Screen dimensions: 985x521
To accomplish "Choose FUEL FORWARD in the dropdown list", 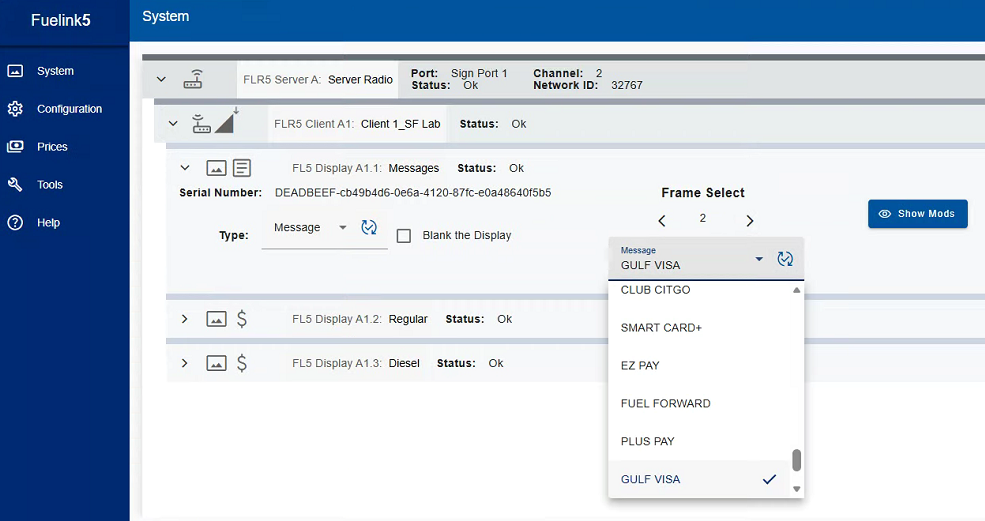I will click(x=665, y=404).
